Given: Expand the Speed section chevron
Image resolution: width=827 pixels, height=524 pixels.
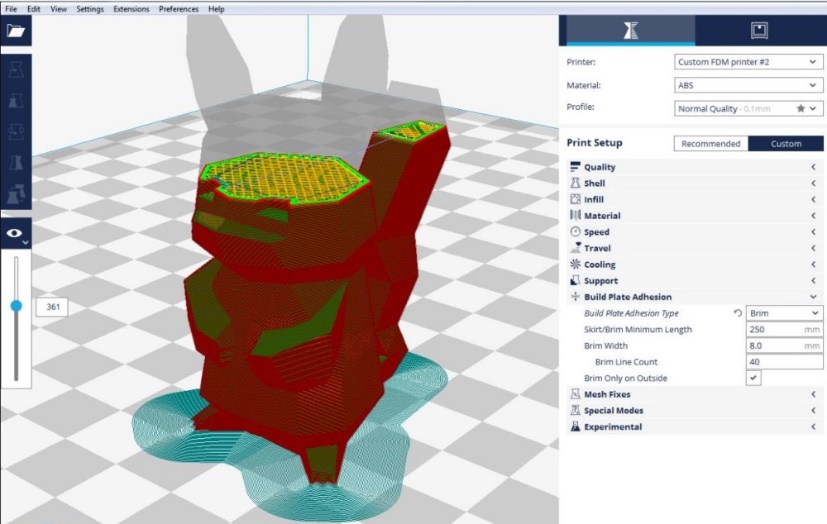Looking at the screenshot, I should click(813, 231).
